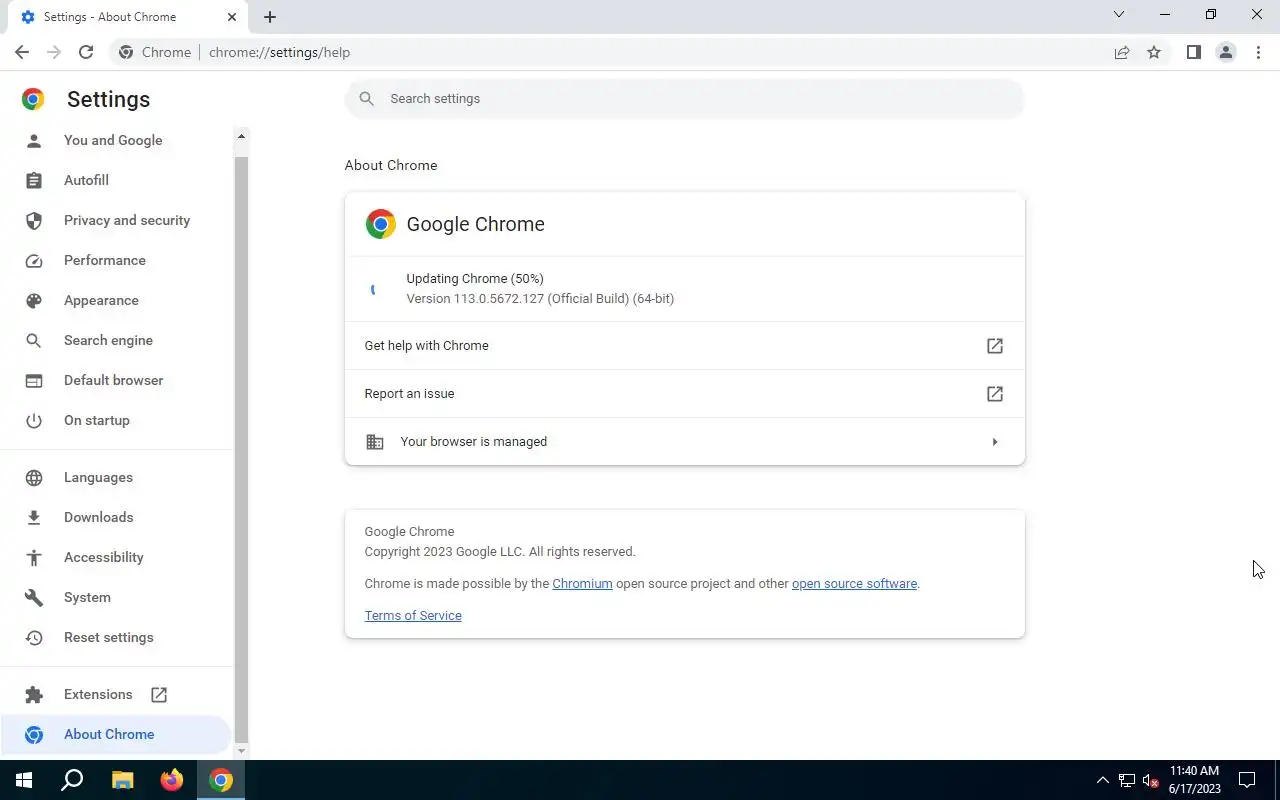Screen dimensions: 1280x800
Task: Open Appearance settings
Action: pos(101,300)
